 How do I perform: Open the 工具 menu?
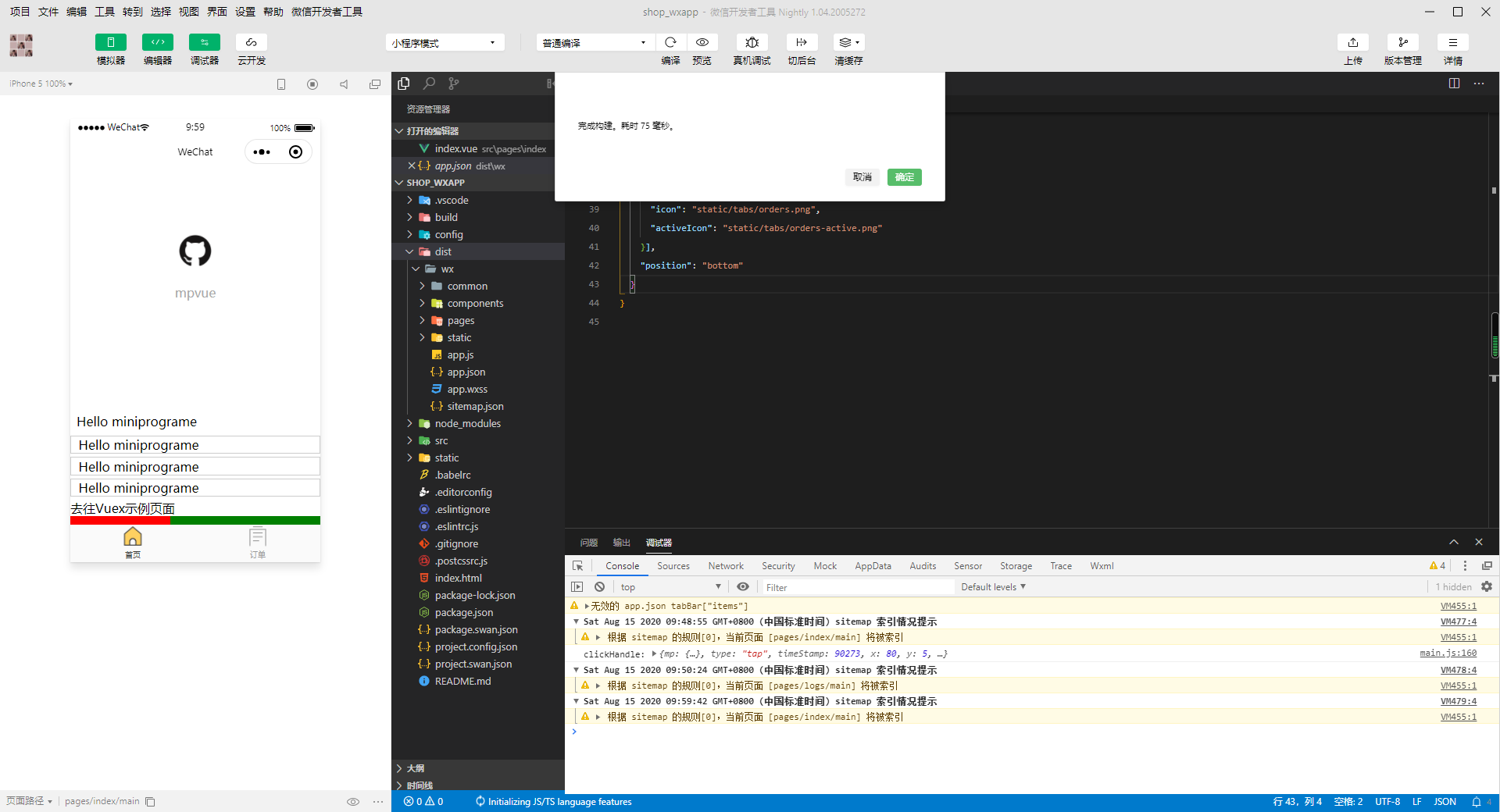105,12
